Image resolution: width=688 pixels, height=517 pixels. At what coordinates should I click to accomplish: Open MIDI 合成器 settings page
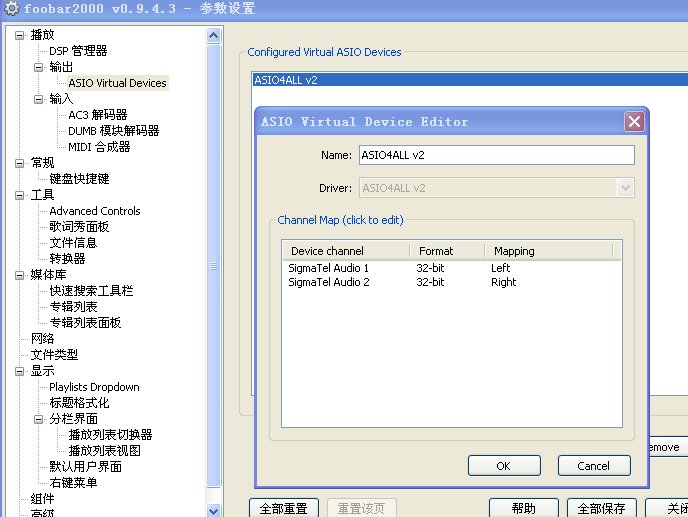[99, 147]
